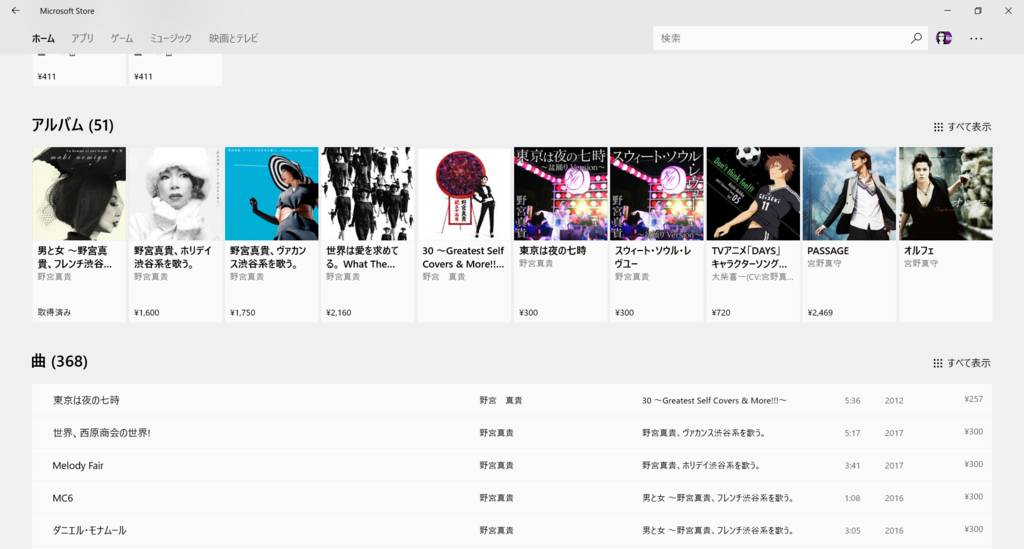Click the 曲 (368) heading
Viewport: 1024px width, 549px height.
pos(59,361)
